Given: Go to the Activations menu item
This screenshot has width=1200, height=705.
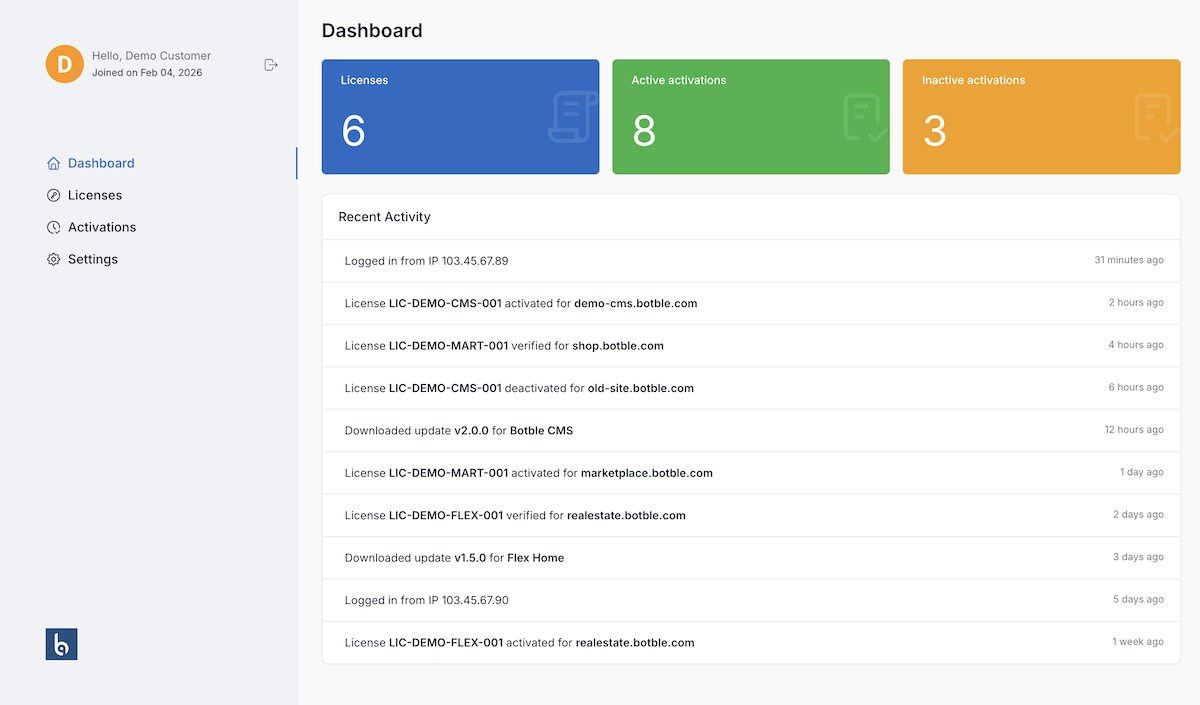Looking at the screenshot, I should (102, 227).
